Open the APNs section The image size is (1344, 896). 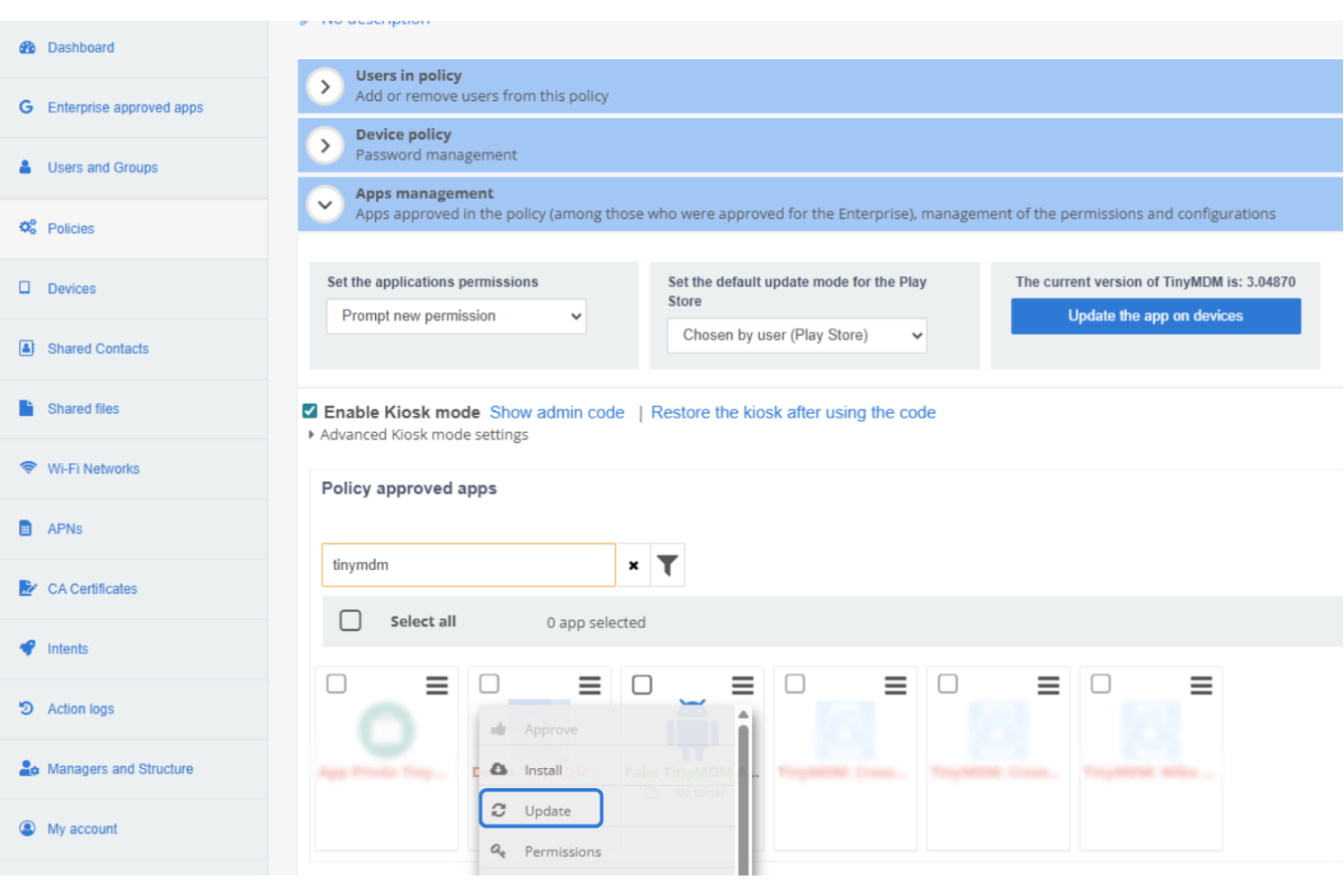pyautogui.click(x=64, y=528)
